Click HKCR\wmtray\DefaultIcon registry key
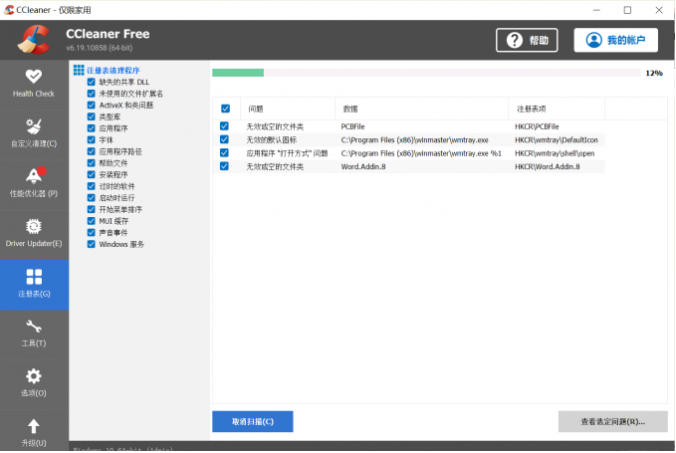The width and height of the screenshot is (676, 453). coord(556,140)
